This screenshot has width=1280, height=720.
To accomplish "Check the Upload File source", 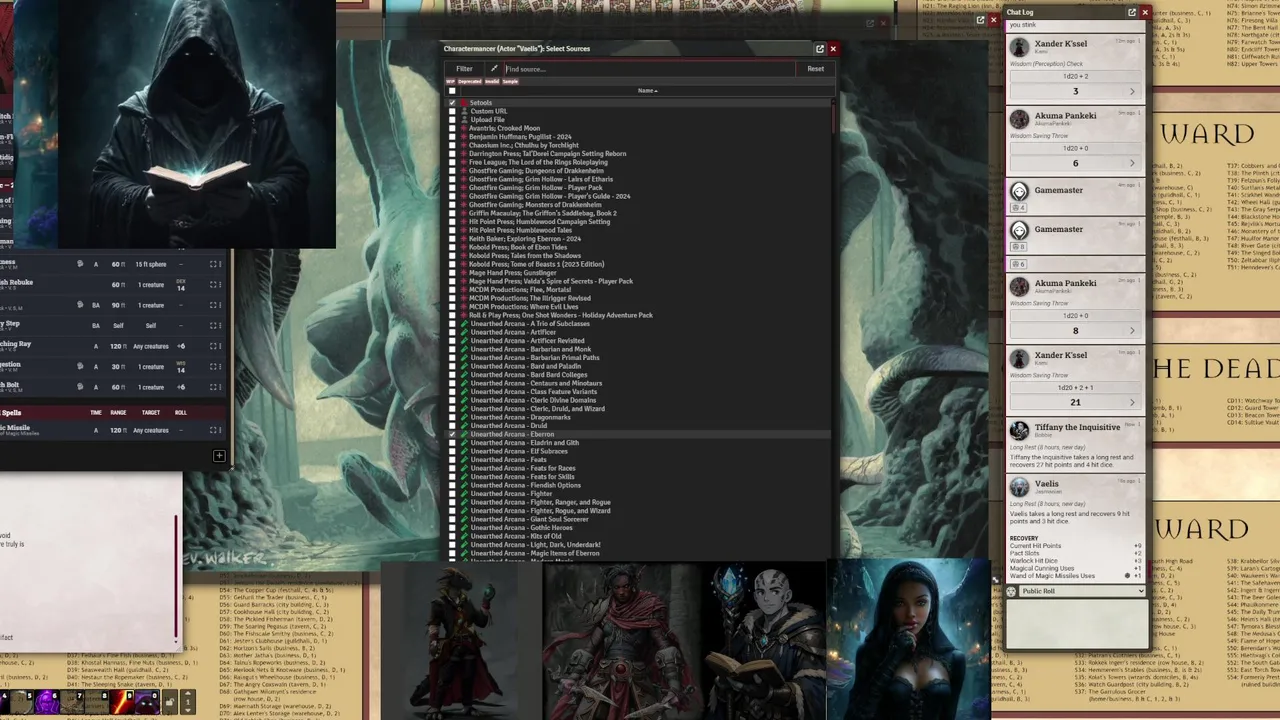I will [452, 120].
